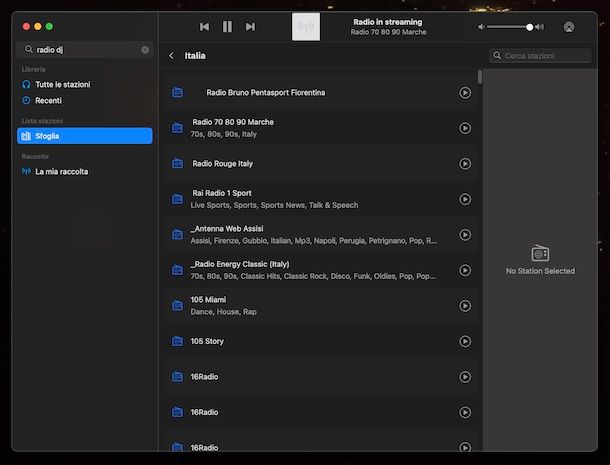
Task: Open Recenti in the sidebar
Action: pyautogui.click(x=48, y=100)
